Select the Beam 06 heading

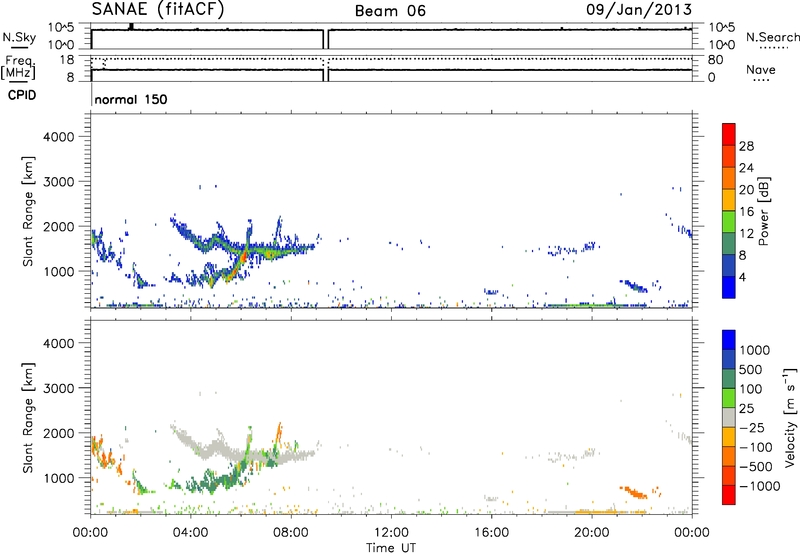390,11
